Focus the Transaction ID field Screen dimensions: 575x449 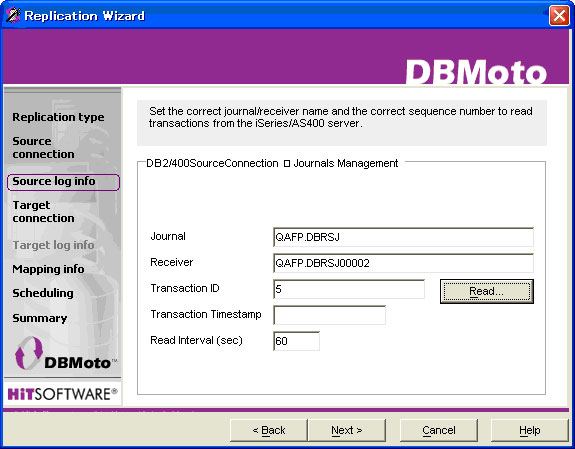coord(349,289)
